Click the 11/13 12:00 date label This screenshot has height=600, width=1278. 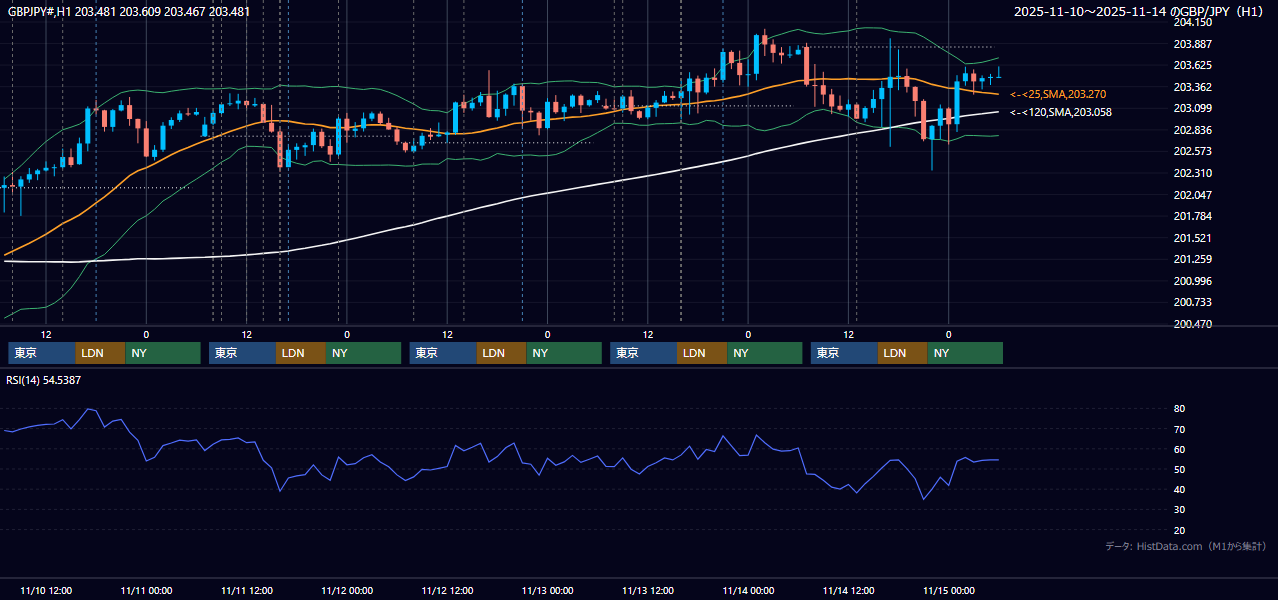point(647,590)
